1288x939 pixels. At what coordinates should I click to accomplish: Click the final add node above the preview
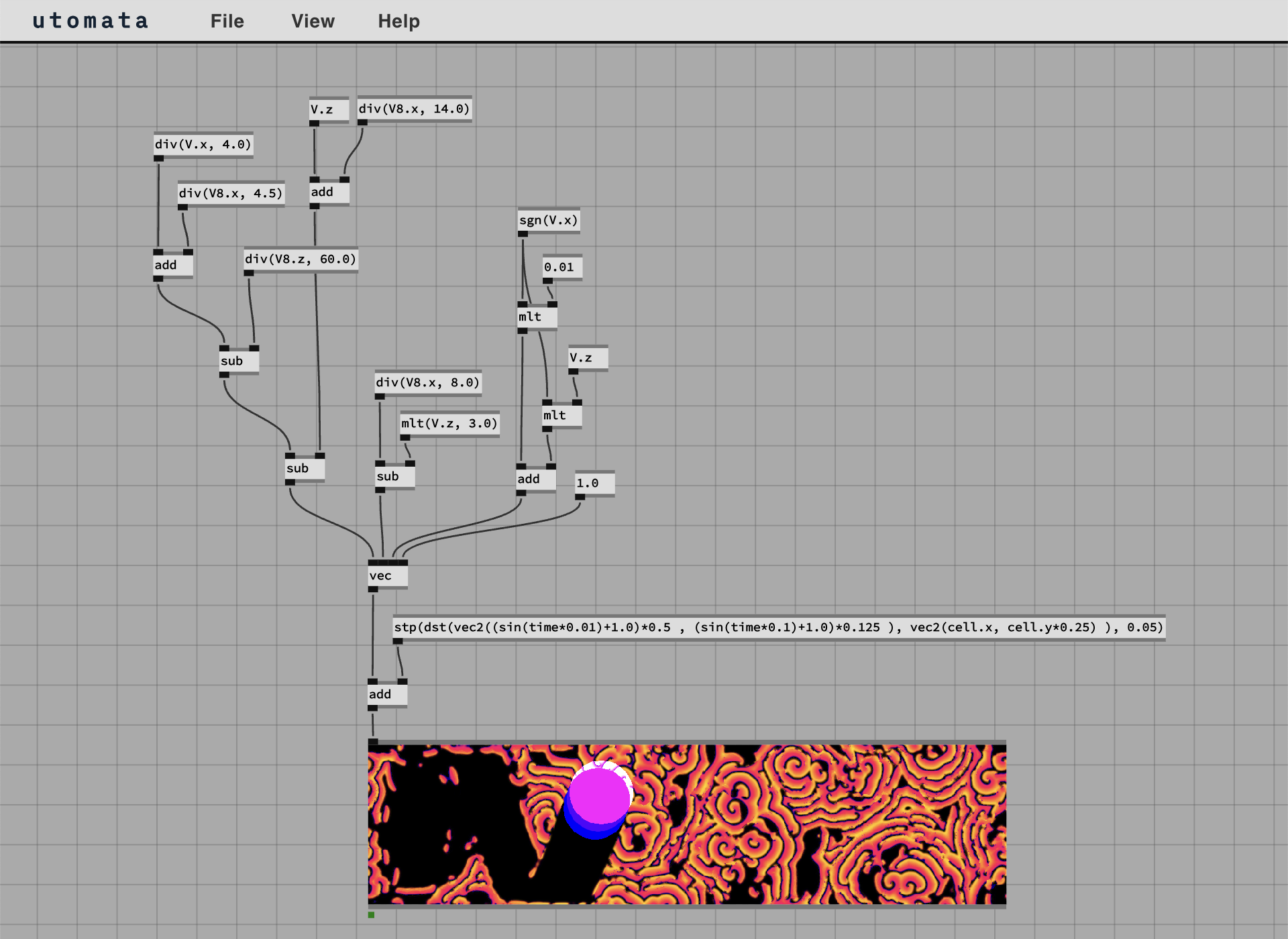point(386,695)
